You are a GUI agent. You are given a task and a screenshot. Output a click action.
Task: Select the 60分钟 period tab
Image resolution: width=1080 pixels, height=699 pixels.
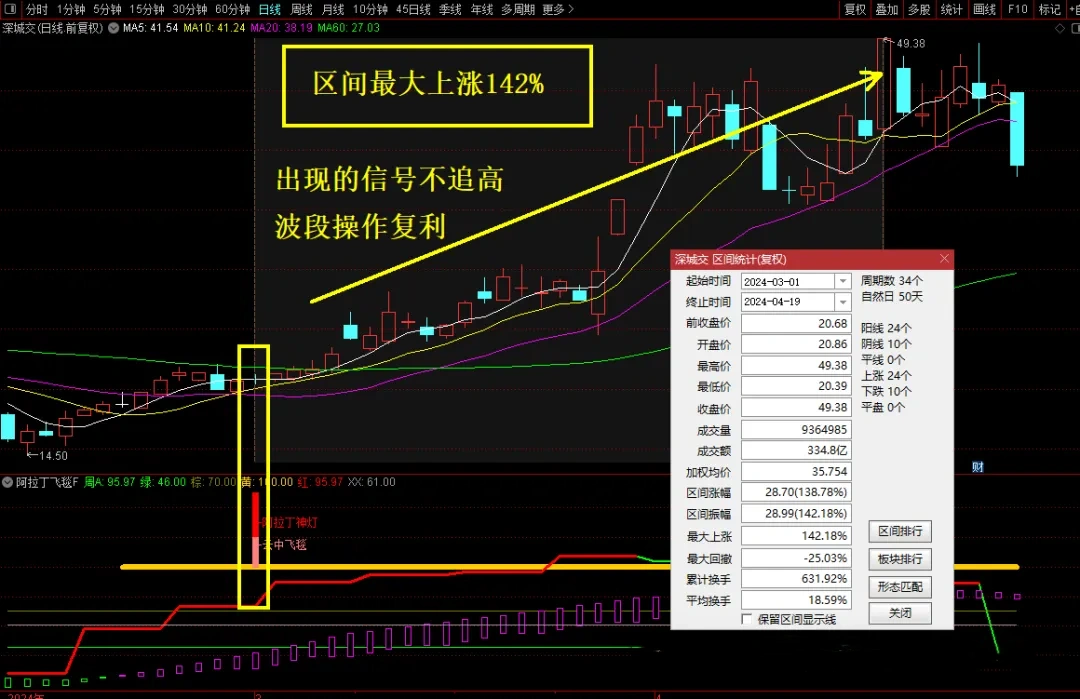click(x=232, y=9)
